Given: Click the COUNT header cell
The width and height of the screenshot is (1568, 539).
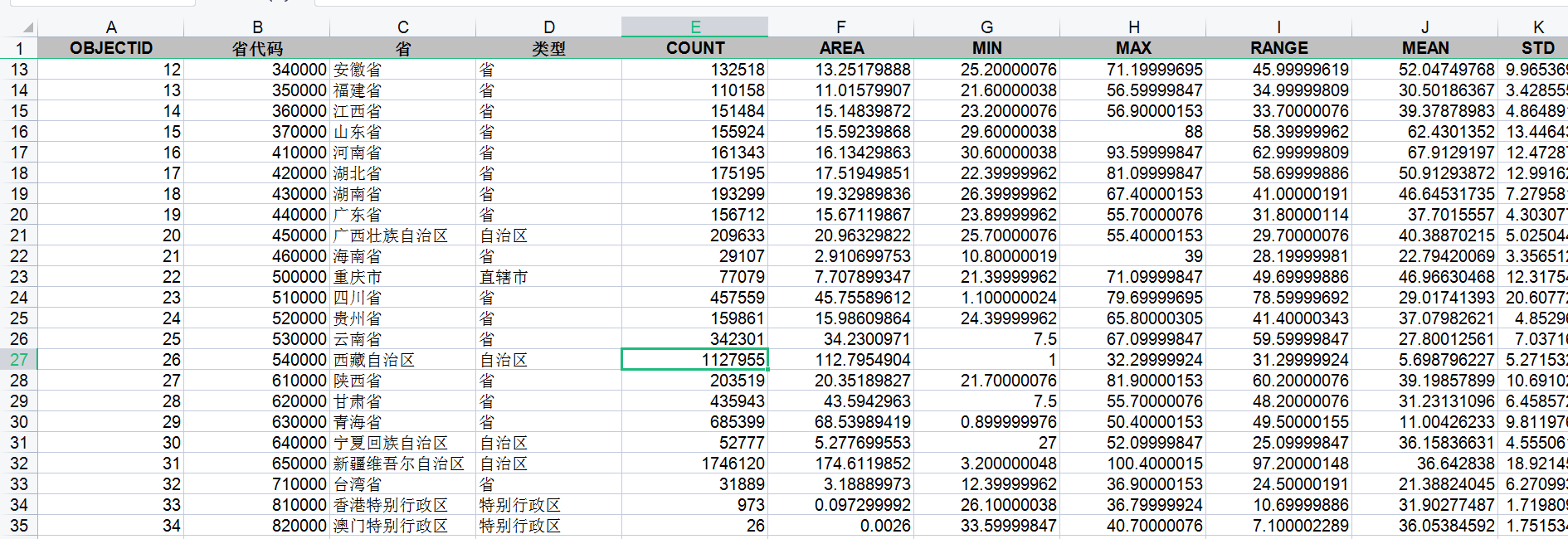Looking at the screenshot, I should pyautogui.click(x=695, y=48).
